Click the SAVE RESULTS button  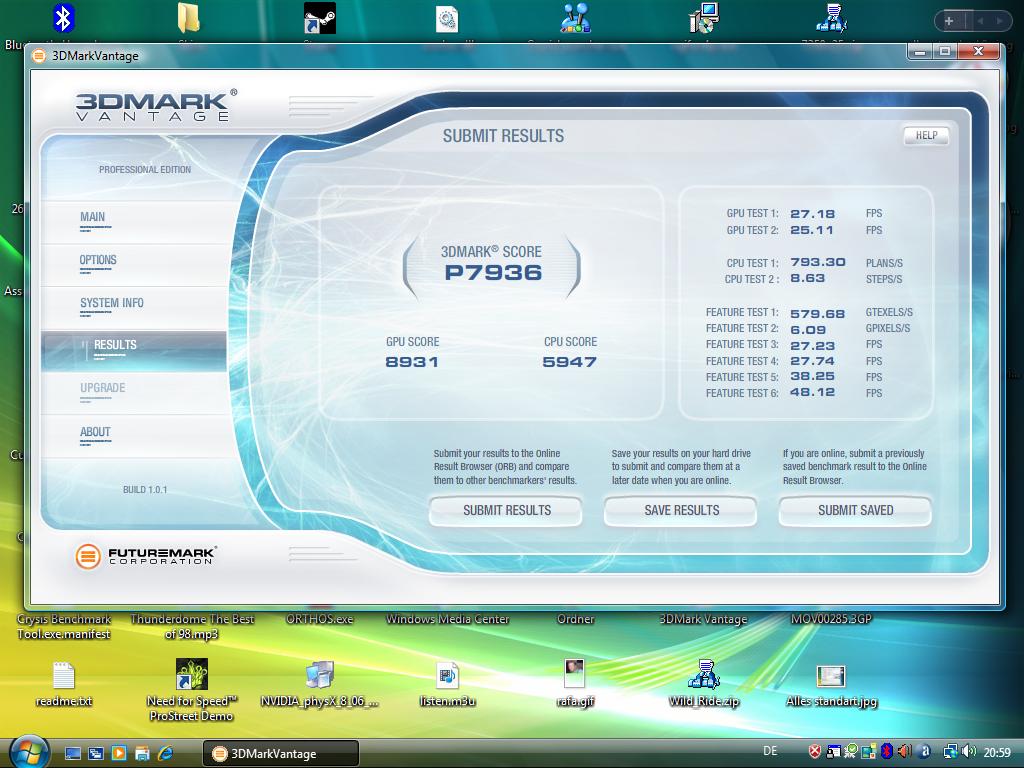(x=681, y=511)
